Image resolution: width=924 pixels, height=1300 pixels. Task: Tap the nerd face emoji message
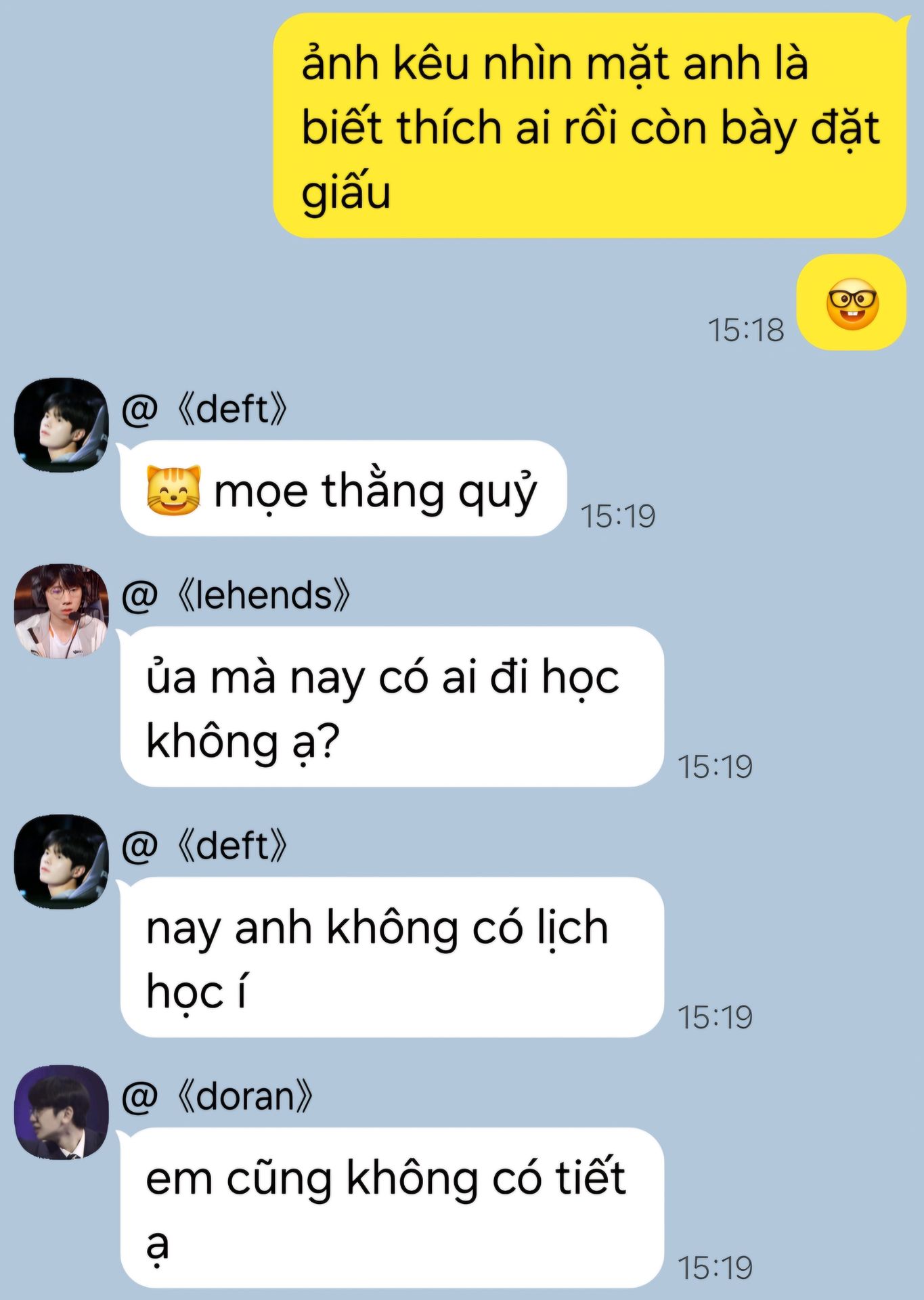pyautogui.click(x=852, y=303)
